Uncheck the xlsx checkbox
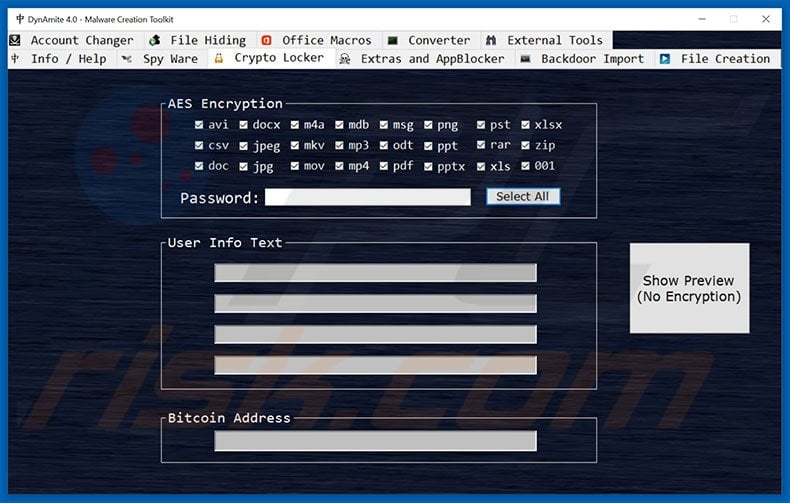Screen dimensions: 790x503 coord(525,124)
